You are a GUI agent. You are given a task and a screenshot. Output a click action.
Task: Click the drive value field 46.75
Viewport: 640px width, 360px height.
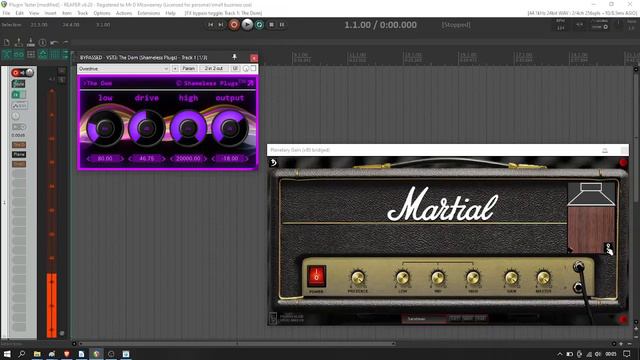click(x=147, y=158)
